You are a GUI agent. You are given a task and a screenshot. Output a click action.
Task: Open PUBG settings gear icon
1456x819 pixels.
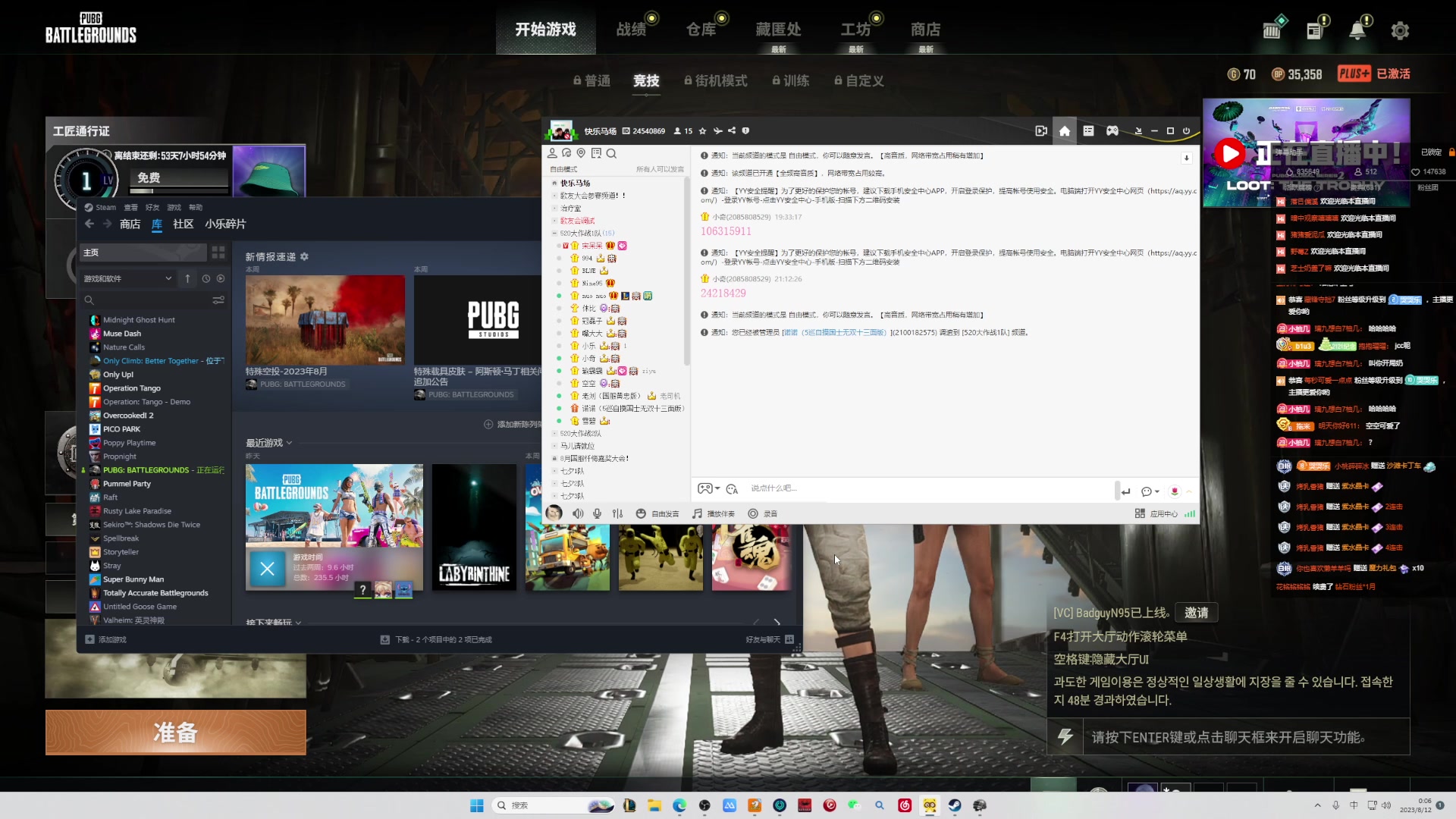tap(1400, 30)
